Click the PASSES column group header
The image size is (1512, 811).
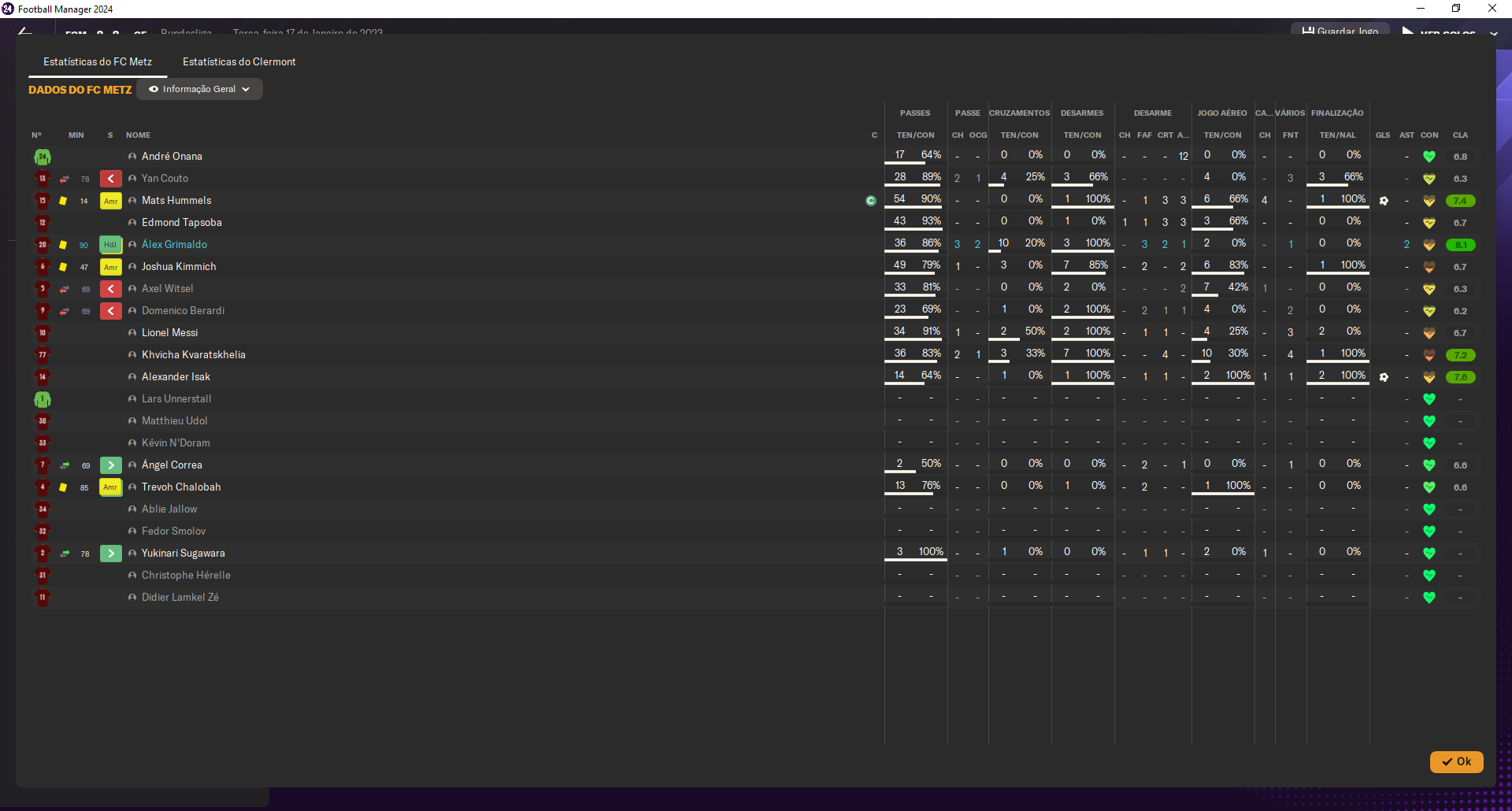(915, 113)
